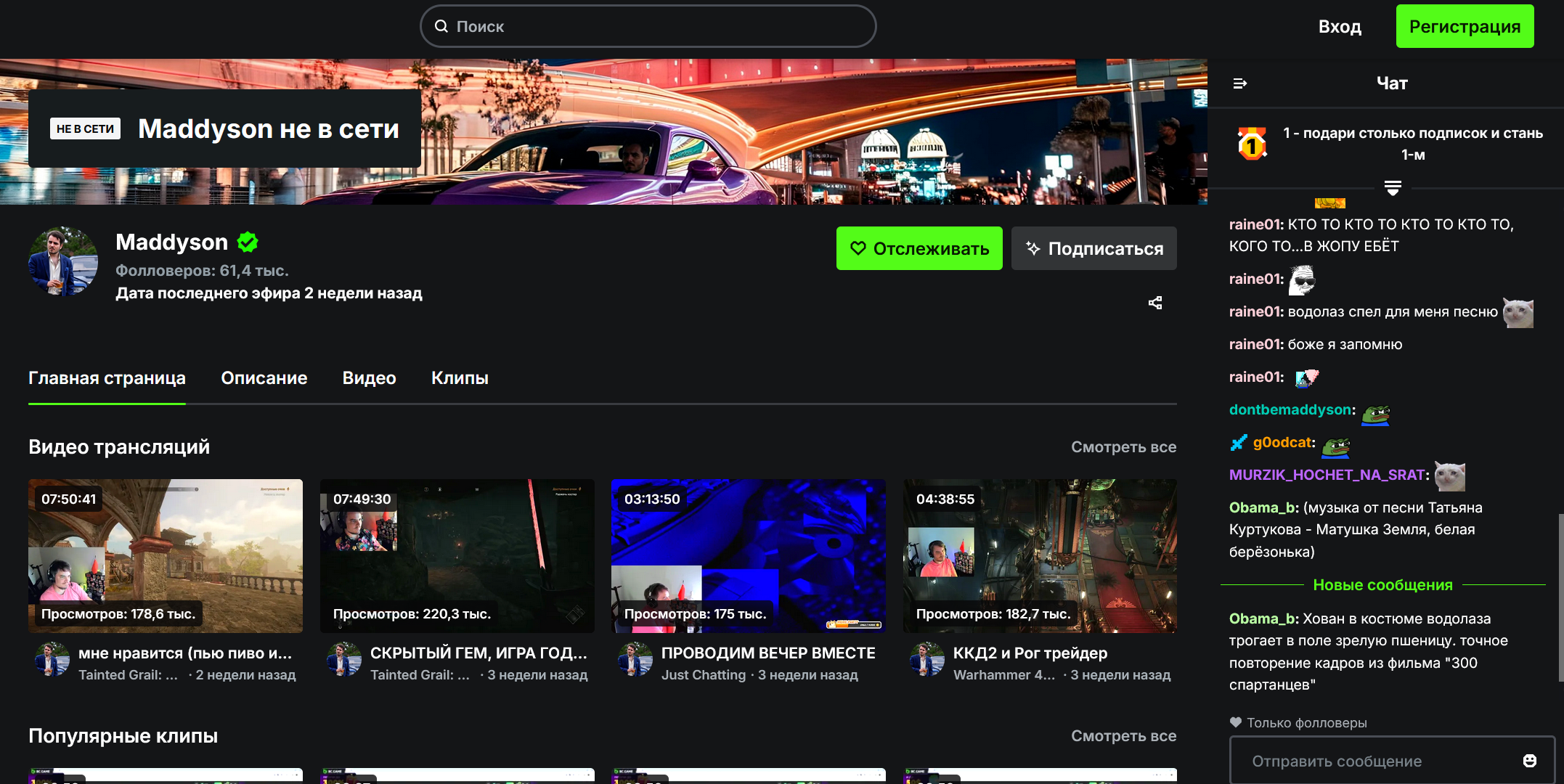The image size is (1564, 784).
Task: Expand the pinned leaderboard chevron
Action: click(1393, 188)
